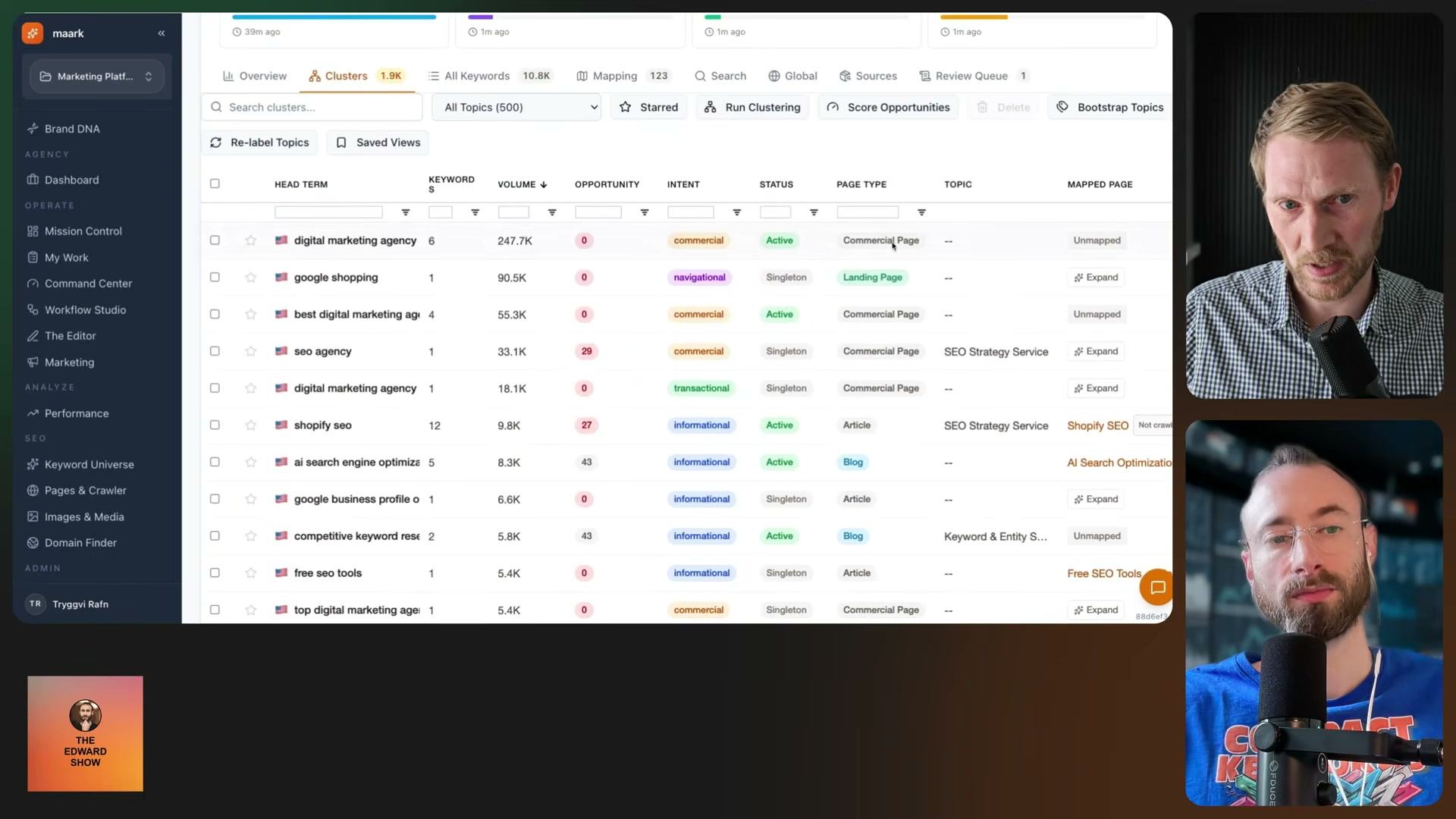1456x819 pixels.
Task: Click the Score Opportunities button
Action: [x=888, y=107]
